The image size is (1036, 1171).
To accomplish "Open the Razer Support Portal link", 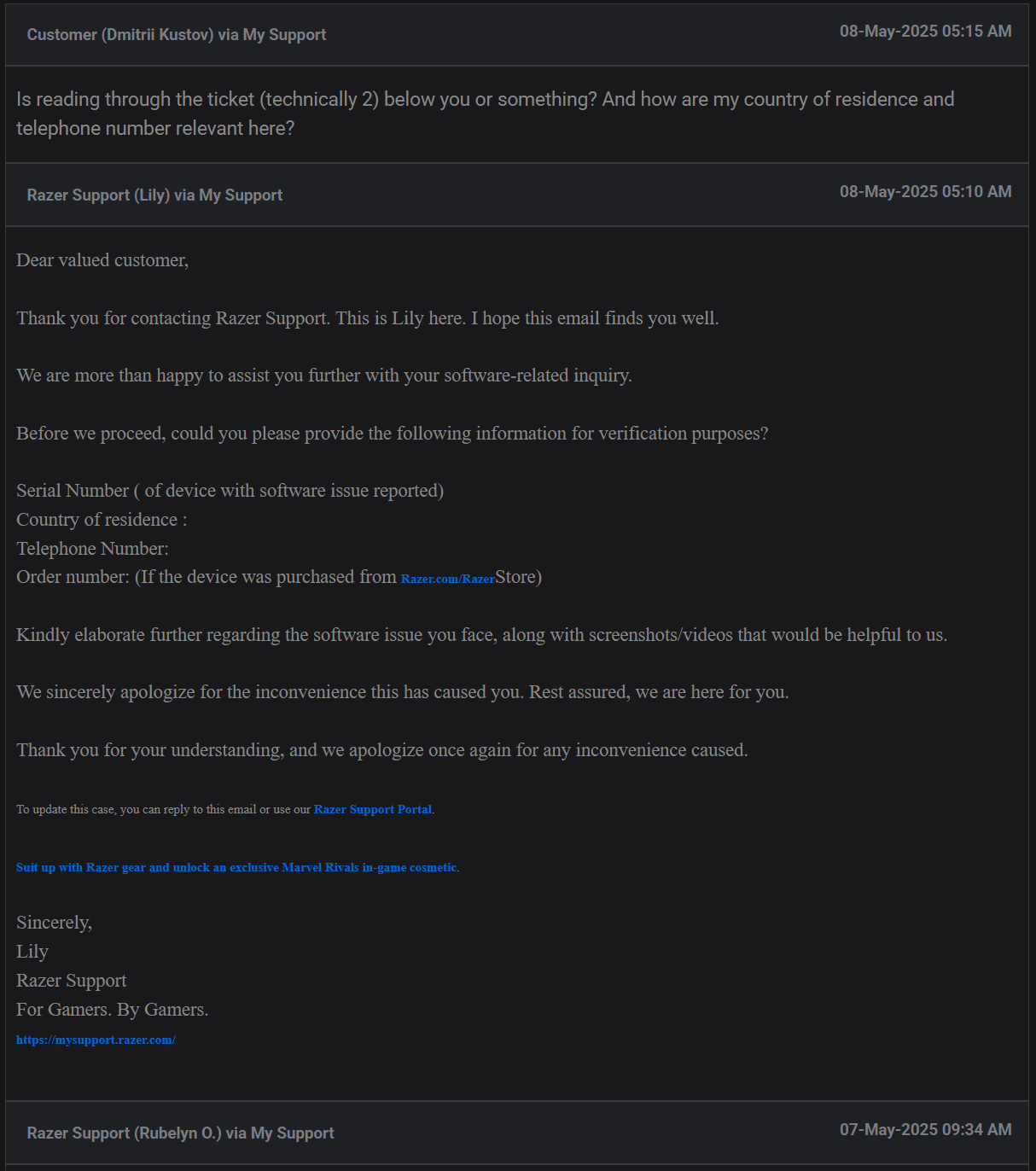I will point(373,809).
